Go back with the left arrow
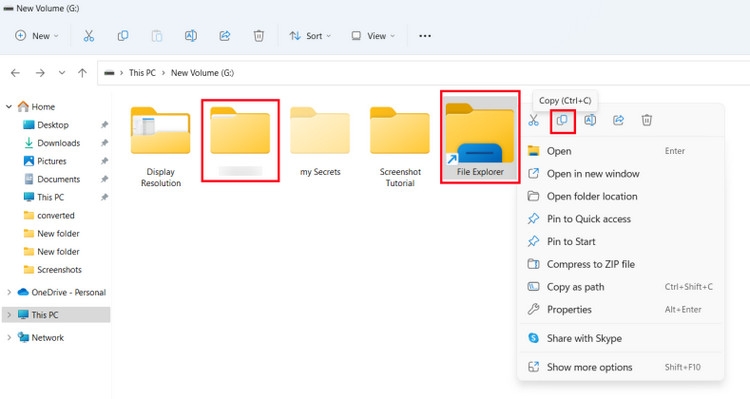750x399 pixels. click(15, 73)
